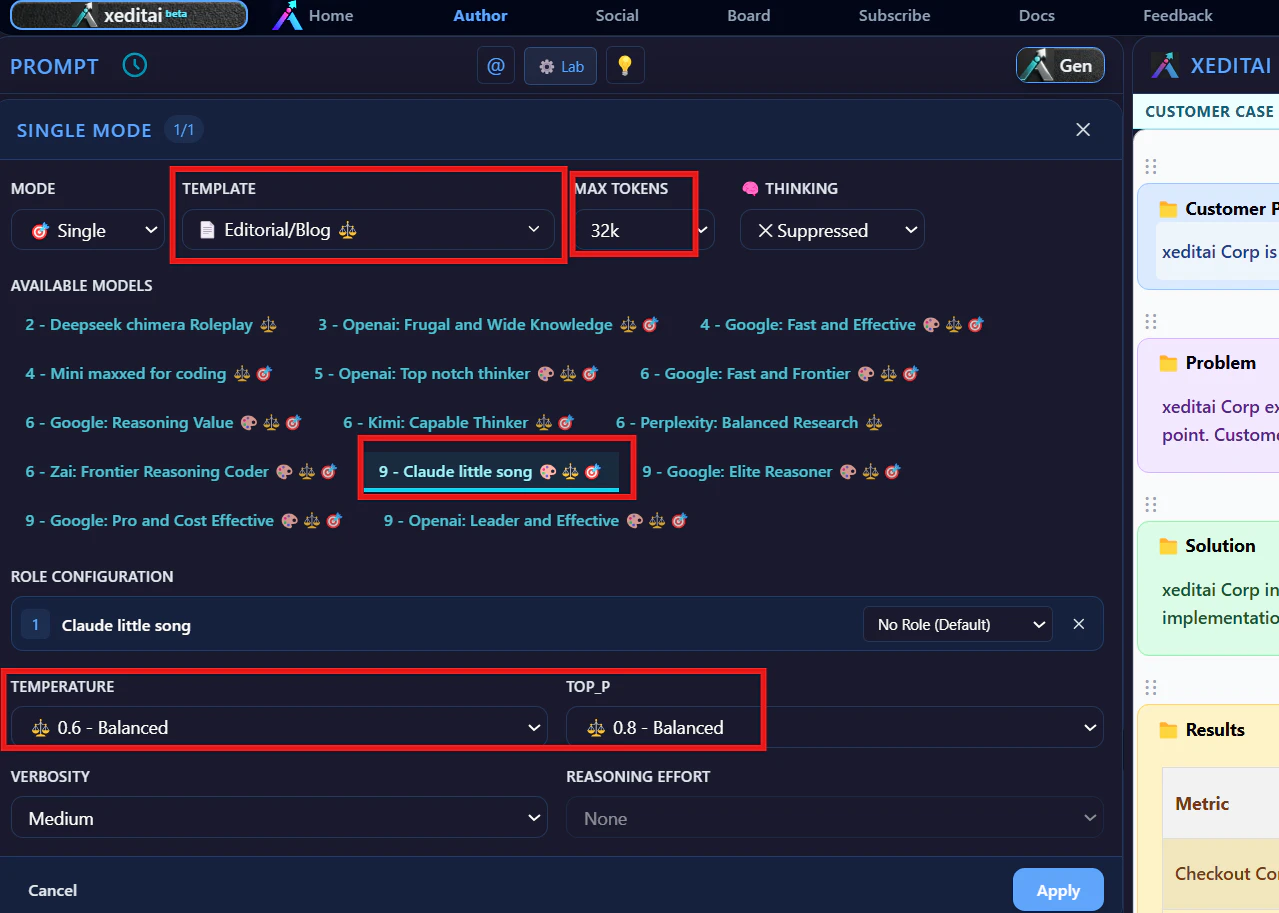This screenshot has width=1279, height=913.
Task: Click the @ mention icon in the toolbar
Action: [495, 65]
